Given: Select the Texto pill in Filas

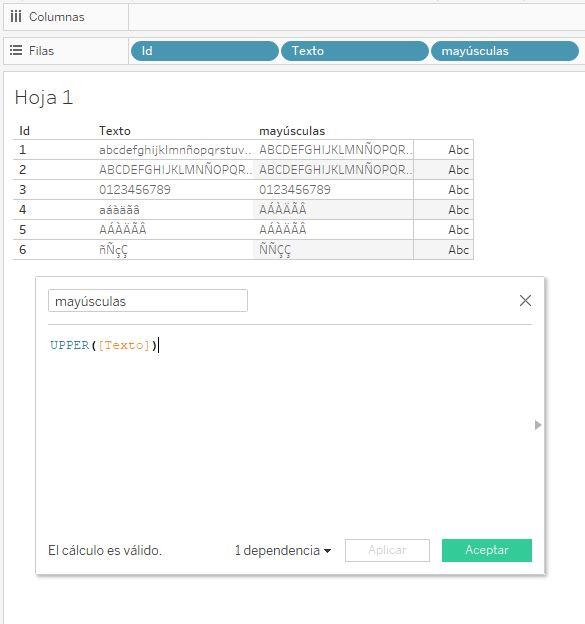Looking at the screenshot, I should click(355, 51).
